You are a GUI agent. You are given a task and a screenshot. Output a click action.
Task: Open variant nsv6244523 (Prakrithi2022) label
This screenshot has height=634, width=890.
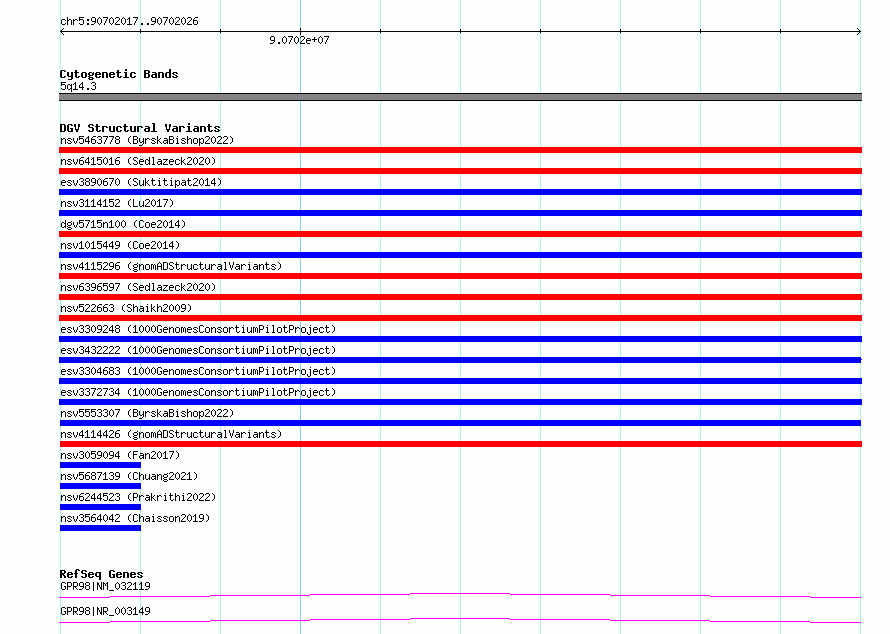pos(138,497)
